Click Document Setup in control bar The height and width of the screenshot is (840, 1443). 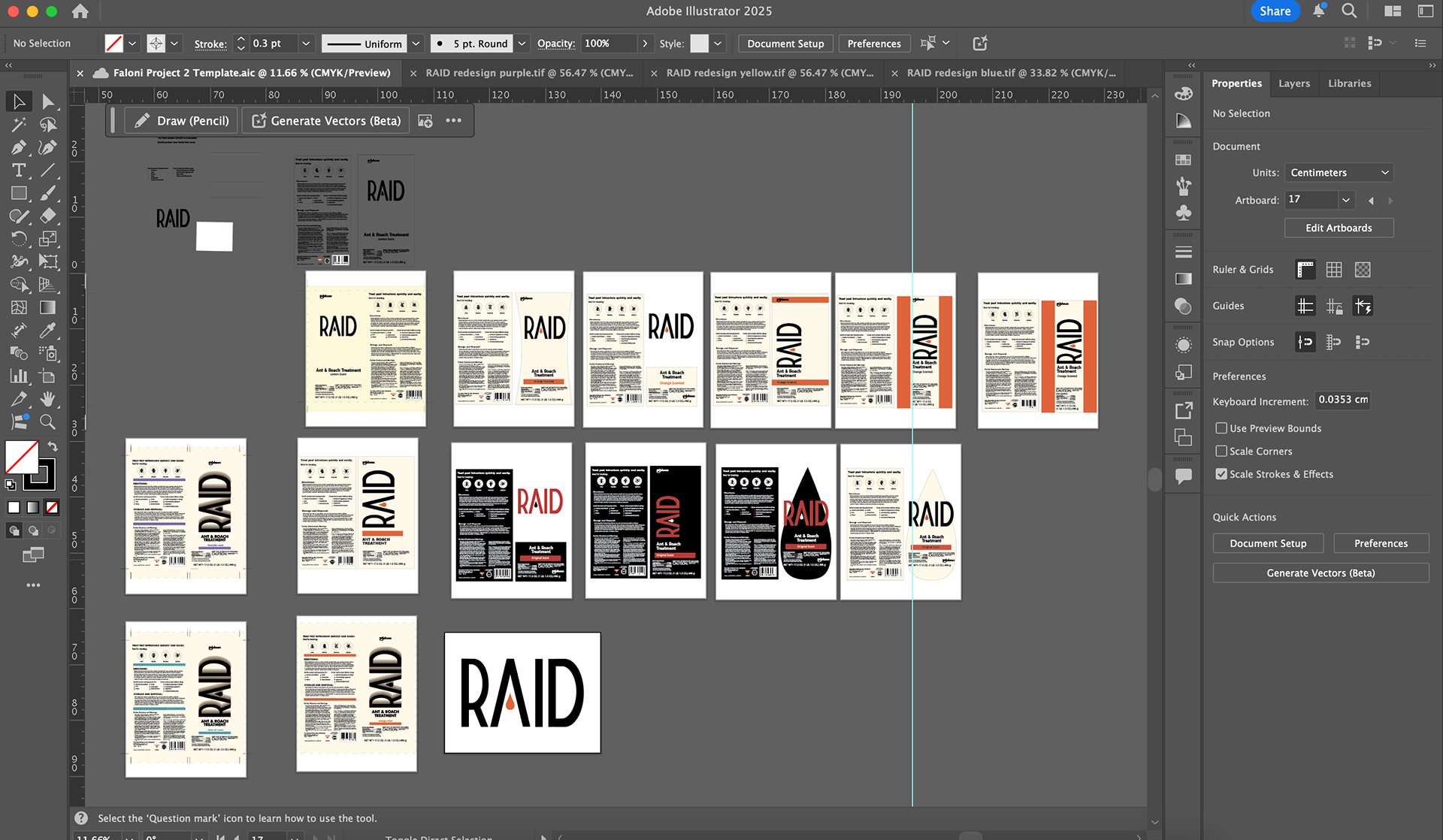(x=785, y=44)
